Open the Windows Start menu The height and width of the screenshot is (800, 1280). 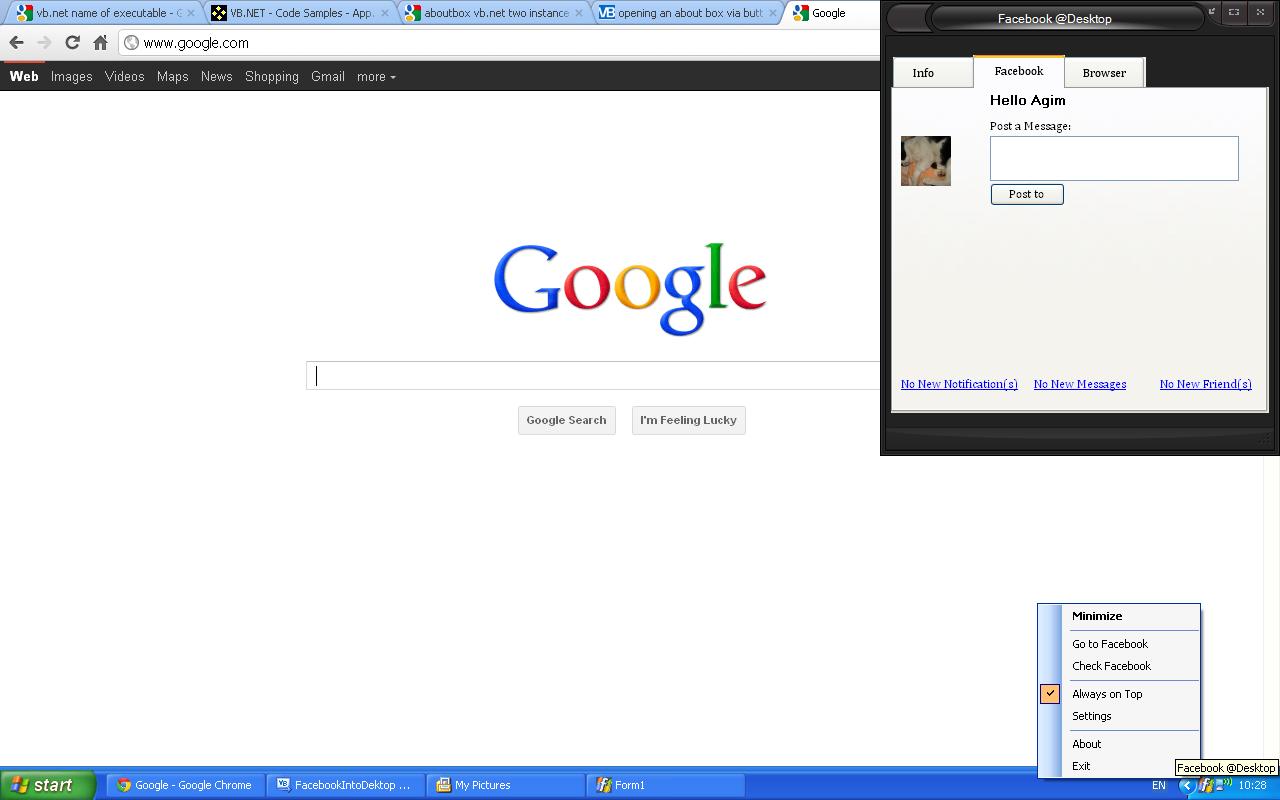[x=47, y=785]
